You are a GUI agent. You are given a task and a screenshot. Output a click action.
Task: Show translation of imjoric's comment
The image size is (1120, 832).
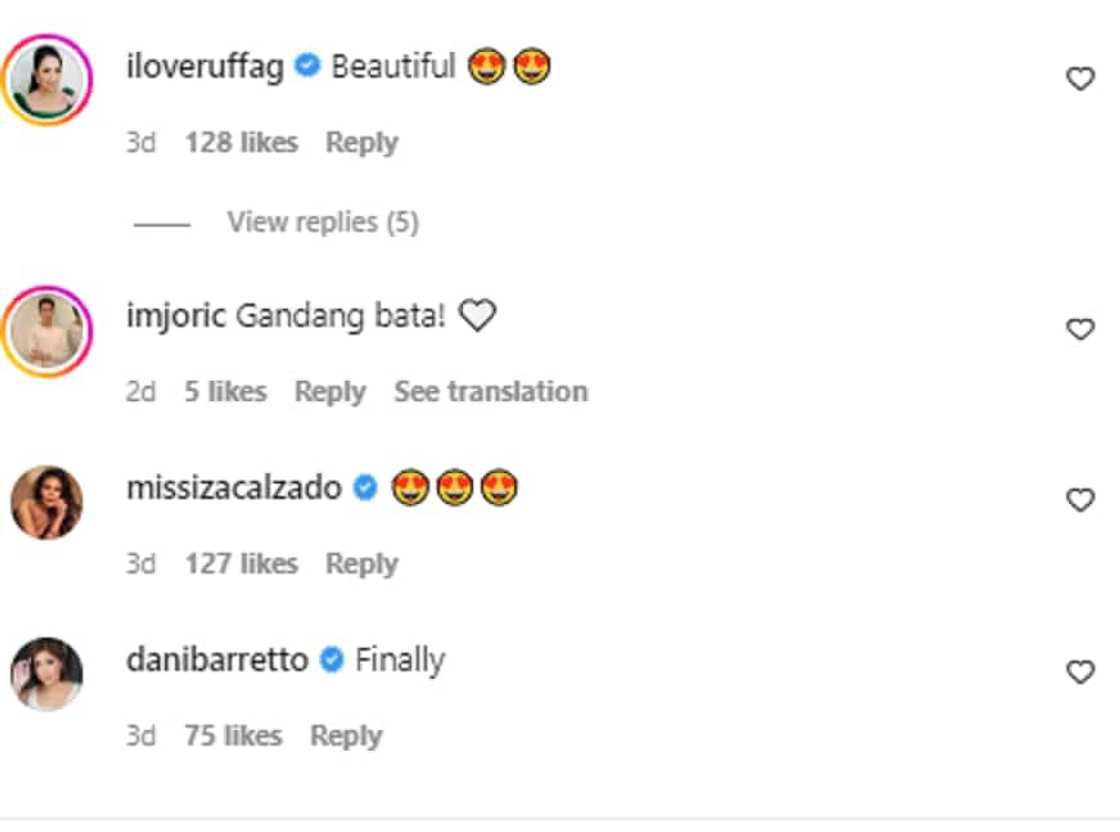[490, 391]
